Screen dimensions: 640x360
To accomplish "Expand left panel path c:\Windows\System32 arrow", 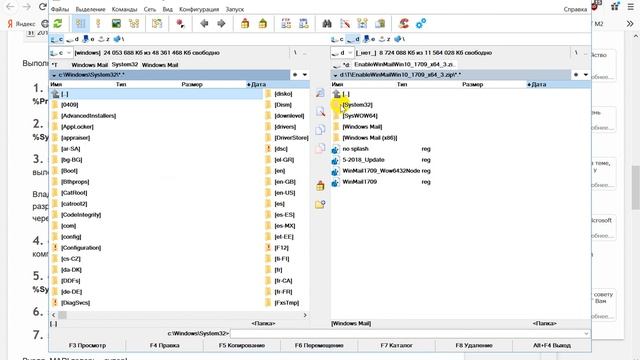I will click(x=54, y=75).
